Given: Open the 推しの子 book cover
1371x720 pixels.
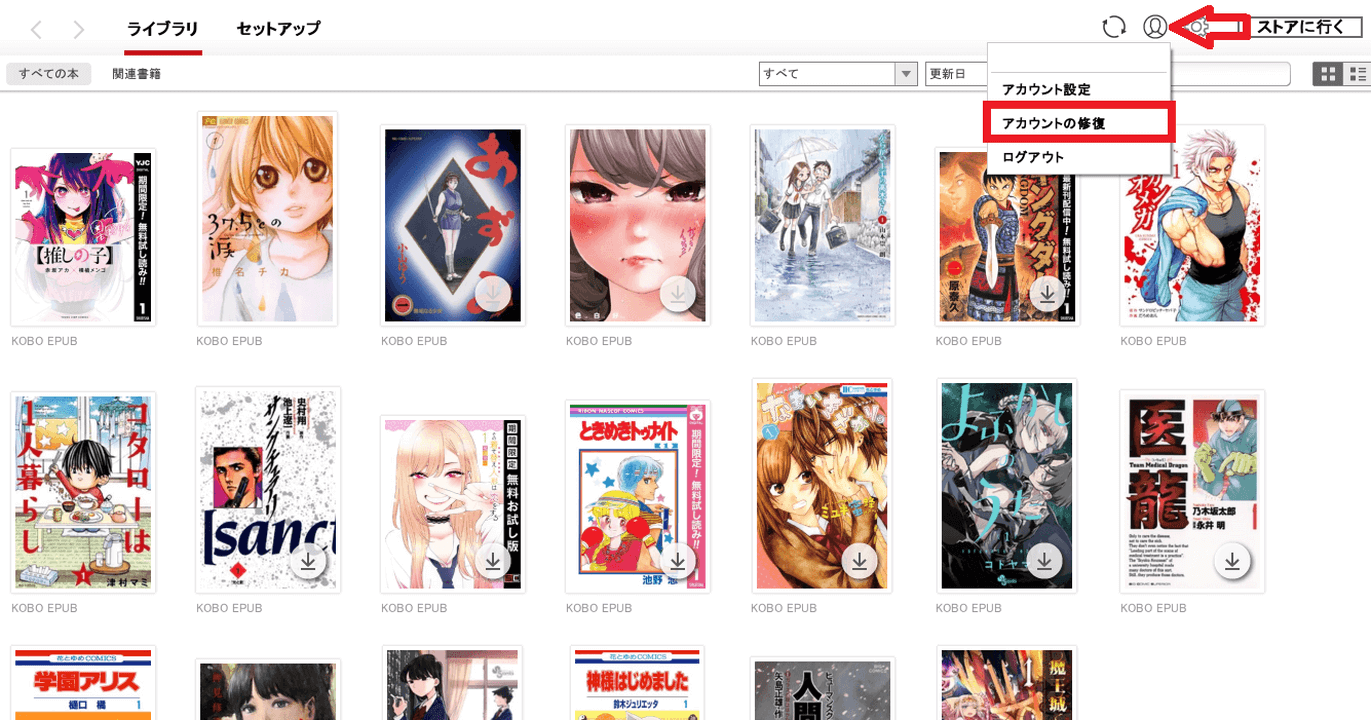Looking at the screenshot, I should click(x=83, y=237).
